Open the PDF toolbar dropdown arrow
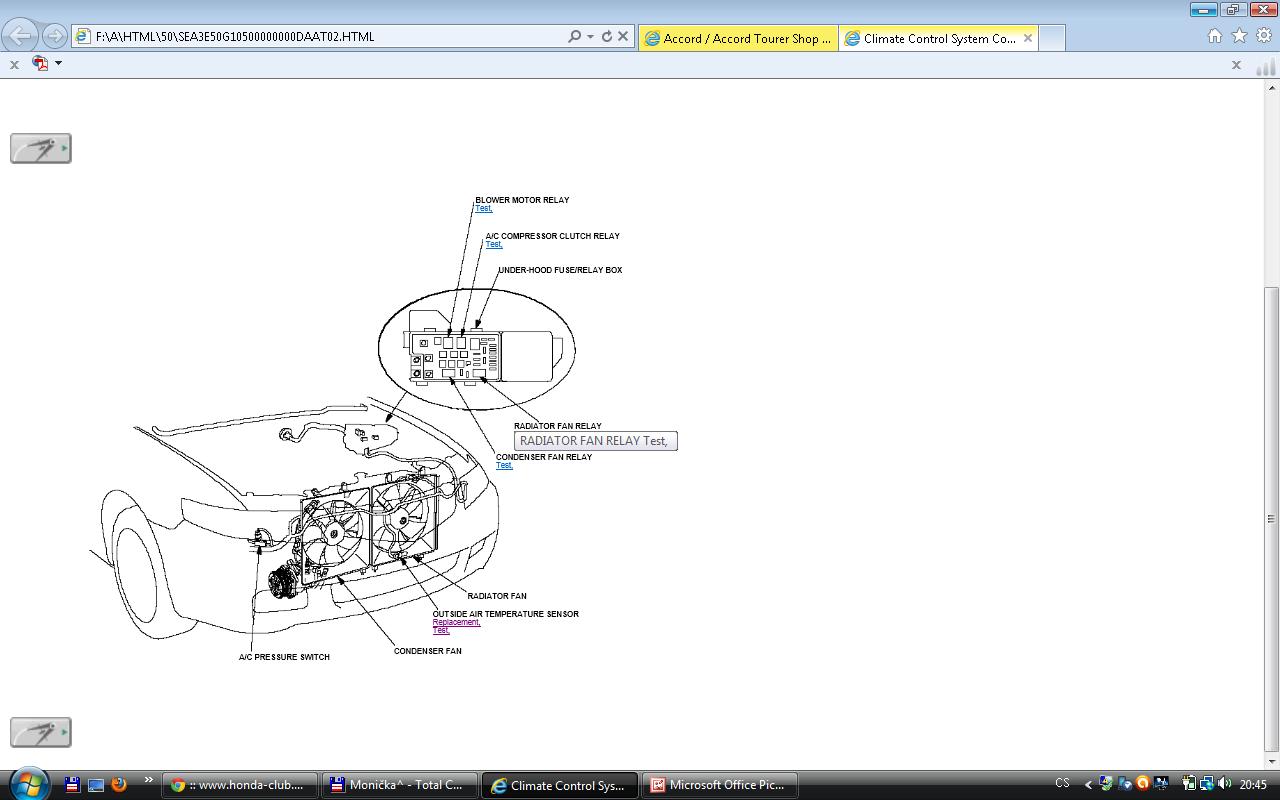 pos(58,63)
